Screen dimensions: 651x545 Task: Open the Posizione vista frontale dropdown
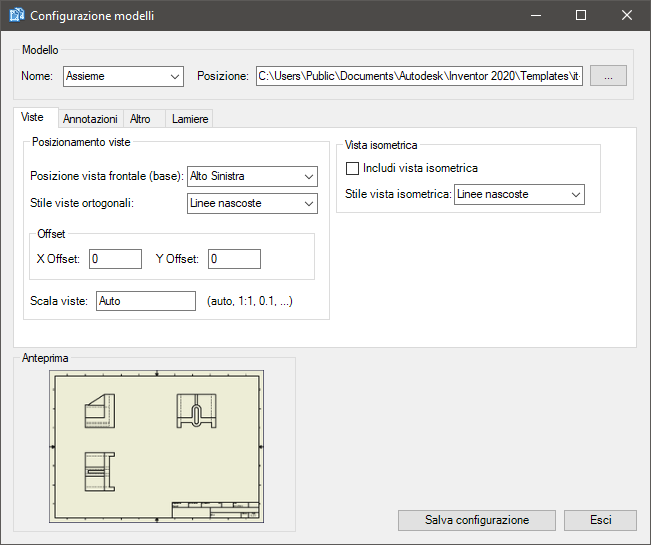(252, 176)
